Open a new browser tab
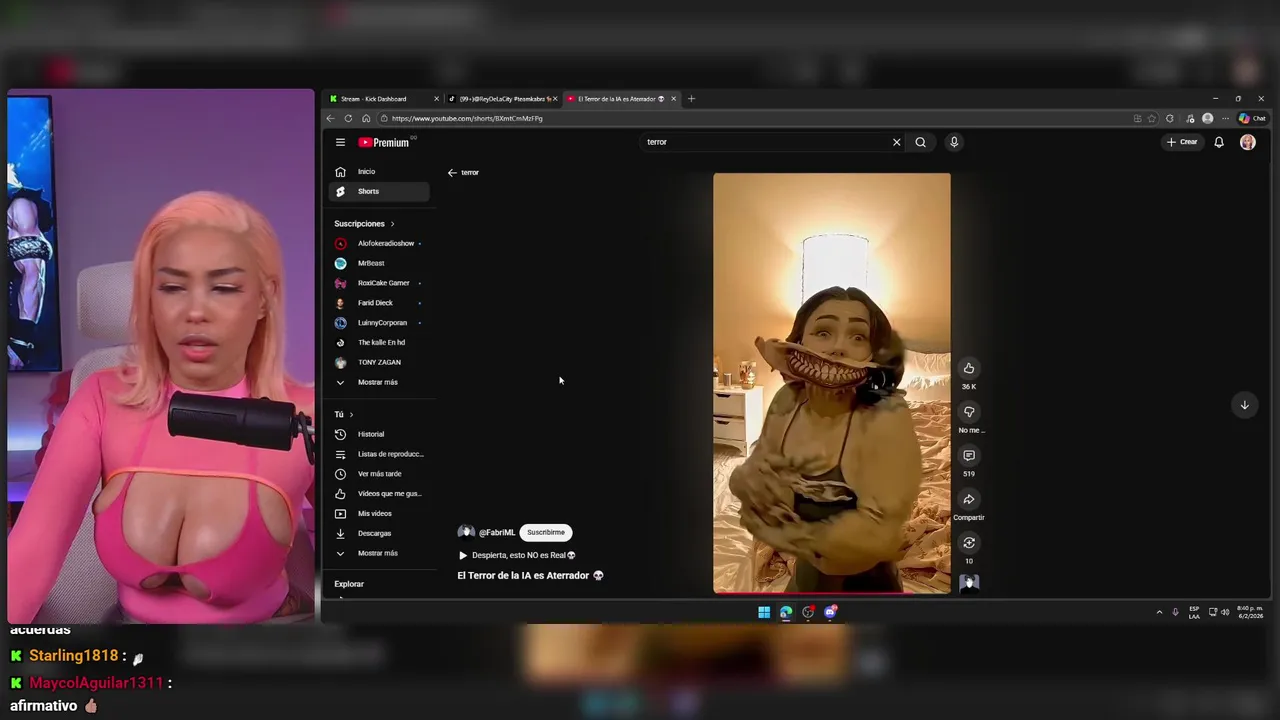The height and width of the screenshot is (720, 1280). click(691, 99)
